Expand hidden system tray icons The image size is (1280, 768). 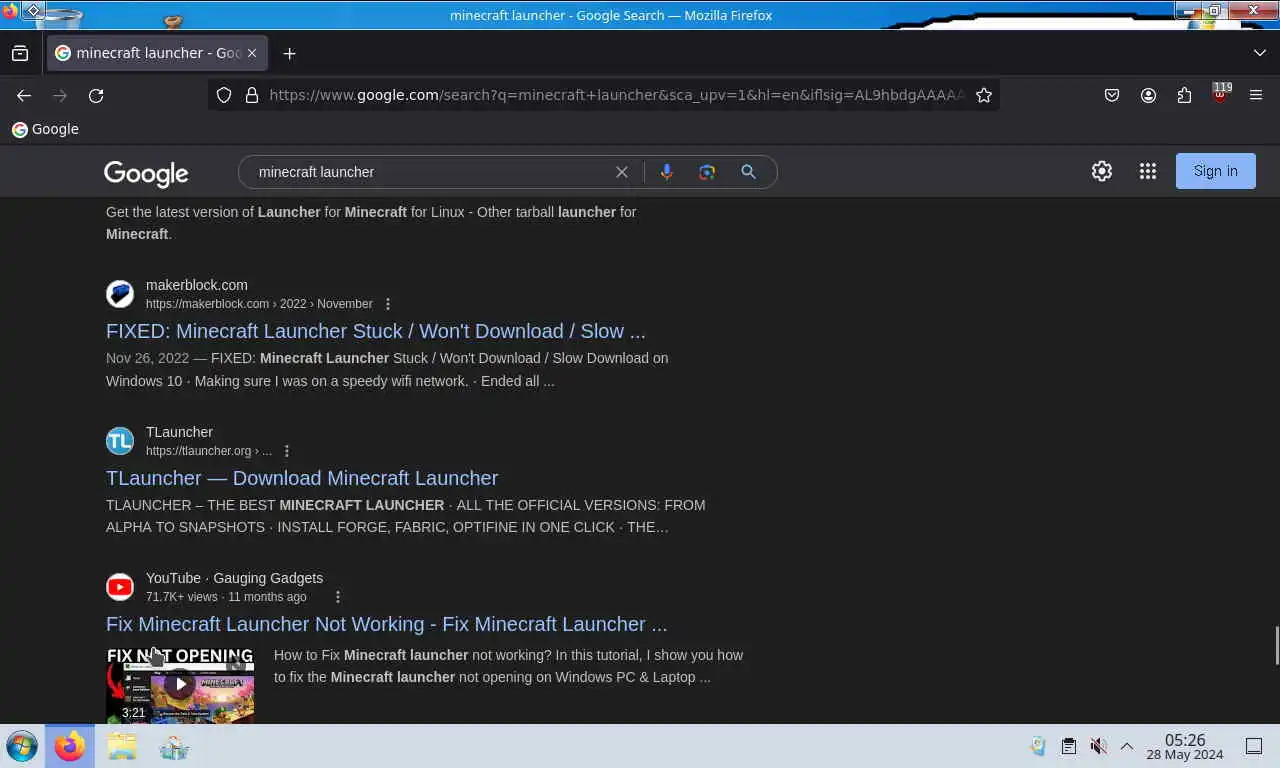[1126, 746]
